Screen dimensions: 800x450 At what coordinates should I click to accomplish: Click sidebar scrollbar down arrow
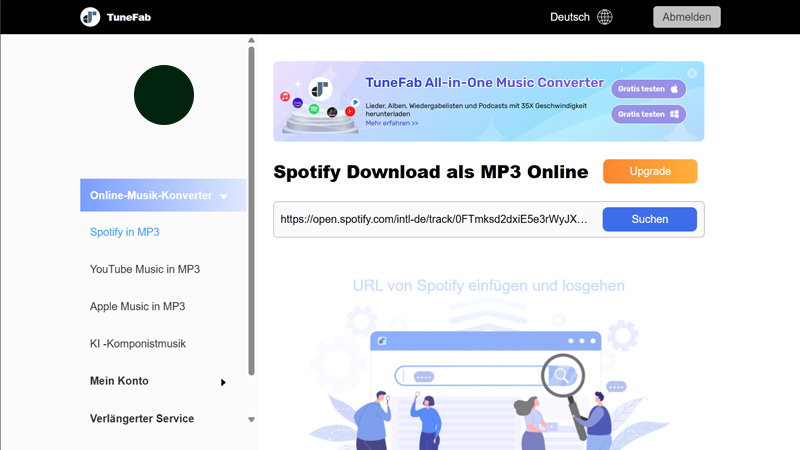click(251, 419)
